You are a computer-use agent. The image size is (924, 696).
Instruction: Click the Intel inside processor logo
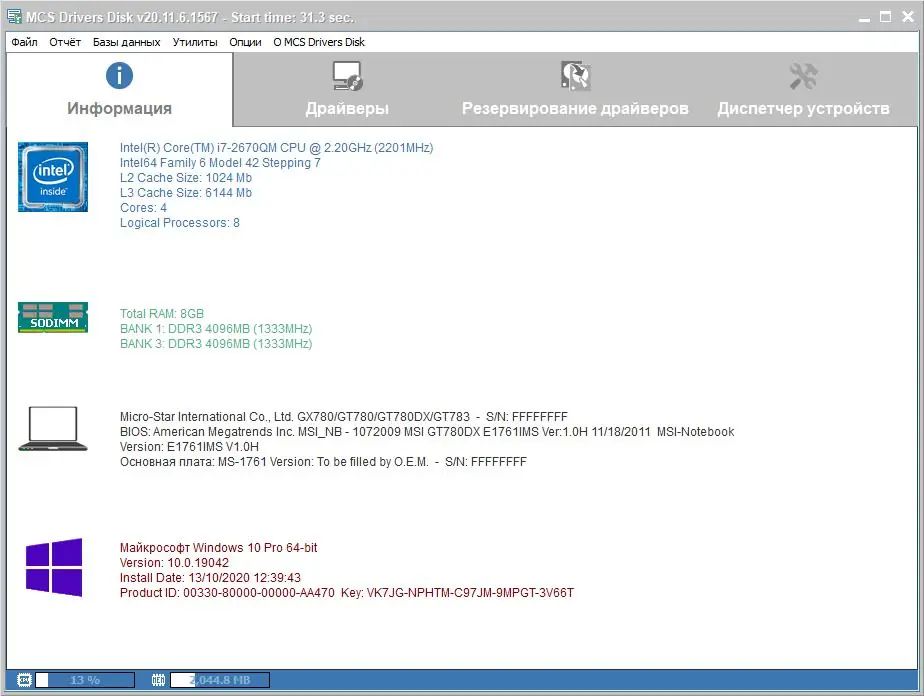point(53,177)
